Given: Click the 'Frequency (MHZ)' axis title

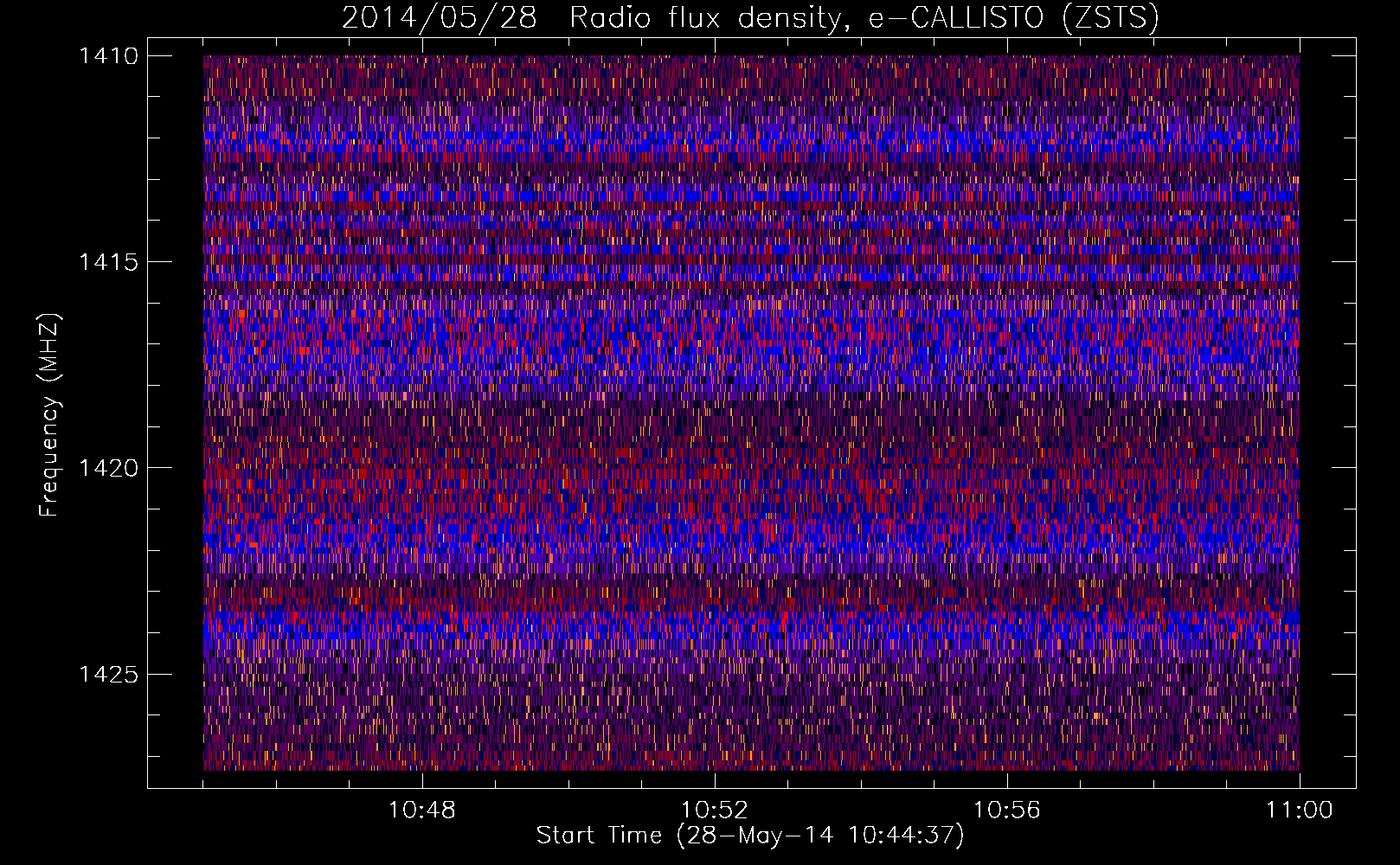Looking at the screenshot, I should pos(50,415).
